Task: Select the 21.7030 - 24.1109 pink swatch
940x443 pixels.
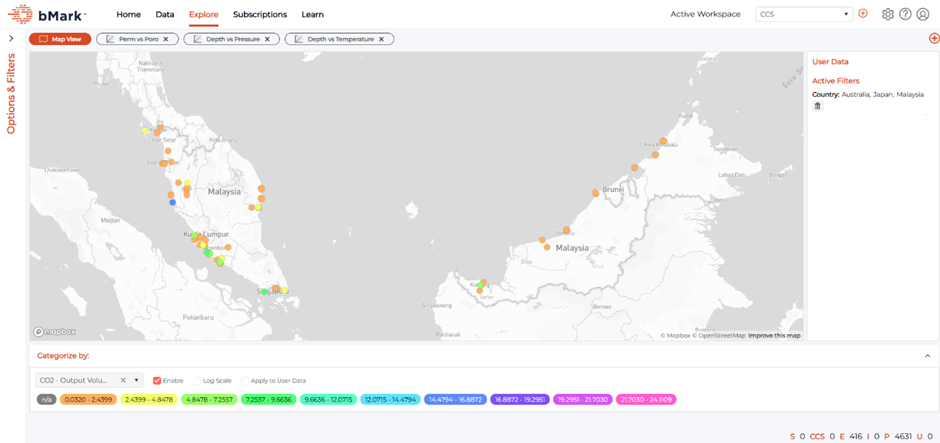Action: point(646,399)
